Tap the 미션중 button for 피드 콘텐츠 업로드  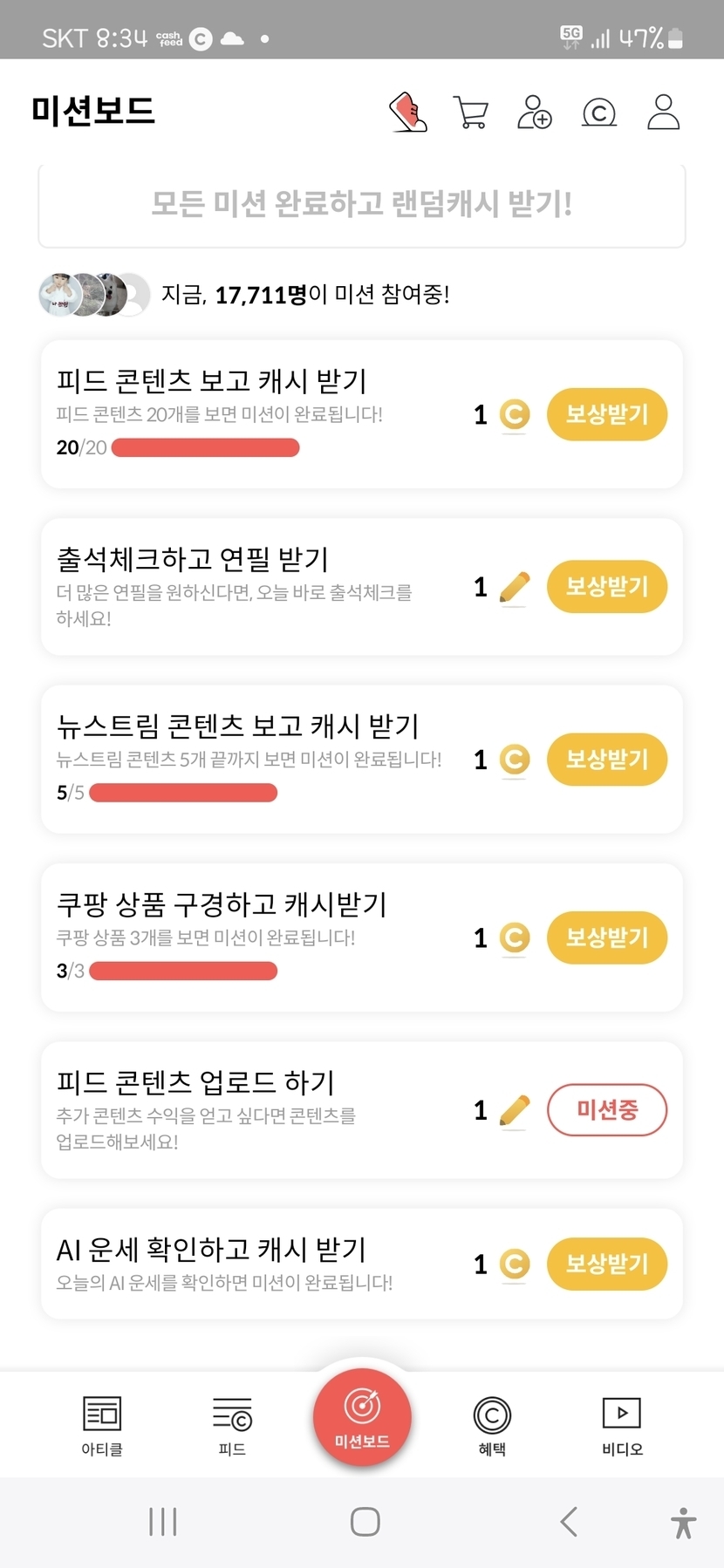606,1110
